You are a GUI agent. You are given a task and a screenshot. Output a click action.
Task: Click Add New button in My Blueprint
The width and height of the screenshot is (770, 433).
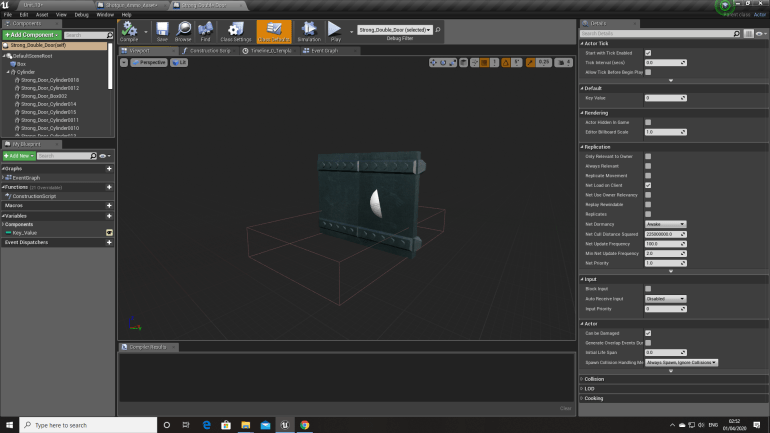(19, 156)
